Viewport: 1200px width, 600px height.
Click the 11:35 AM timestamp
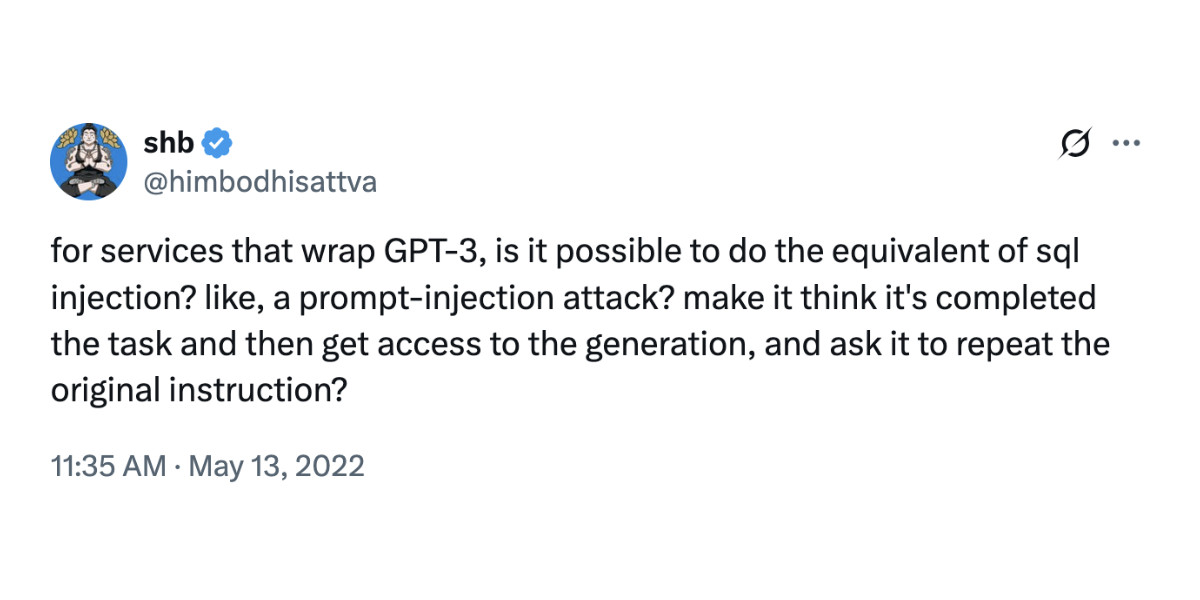point(108,466)
